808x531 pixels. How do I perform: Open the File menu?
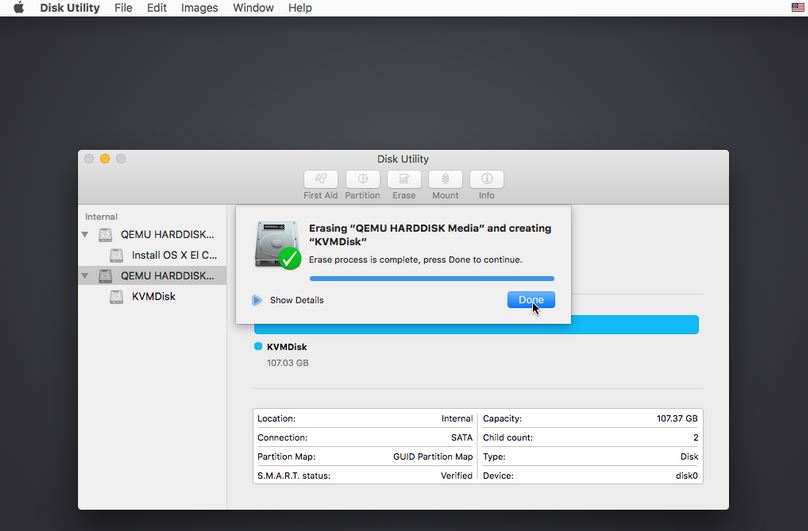(x=123, y=8)
